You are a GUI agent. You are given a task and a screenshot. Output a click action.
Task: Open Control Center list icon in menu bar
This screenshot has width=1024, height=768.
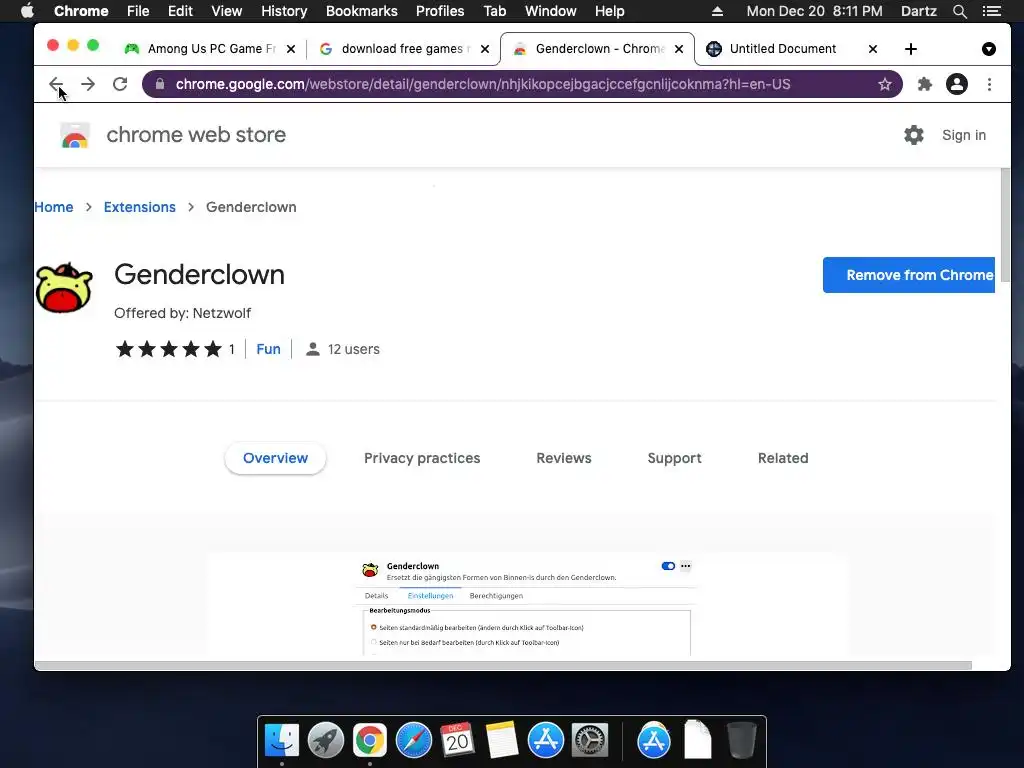[992, 11]
